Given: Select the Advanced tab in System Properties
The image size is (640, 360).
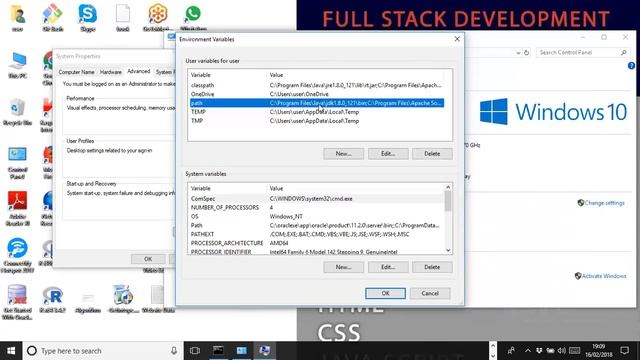Looking at the screenshot, I should 139,71.
